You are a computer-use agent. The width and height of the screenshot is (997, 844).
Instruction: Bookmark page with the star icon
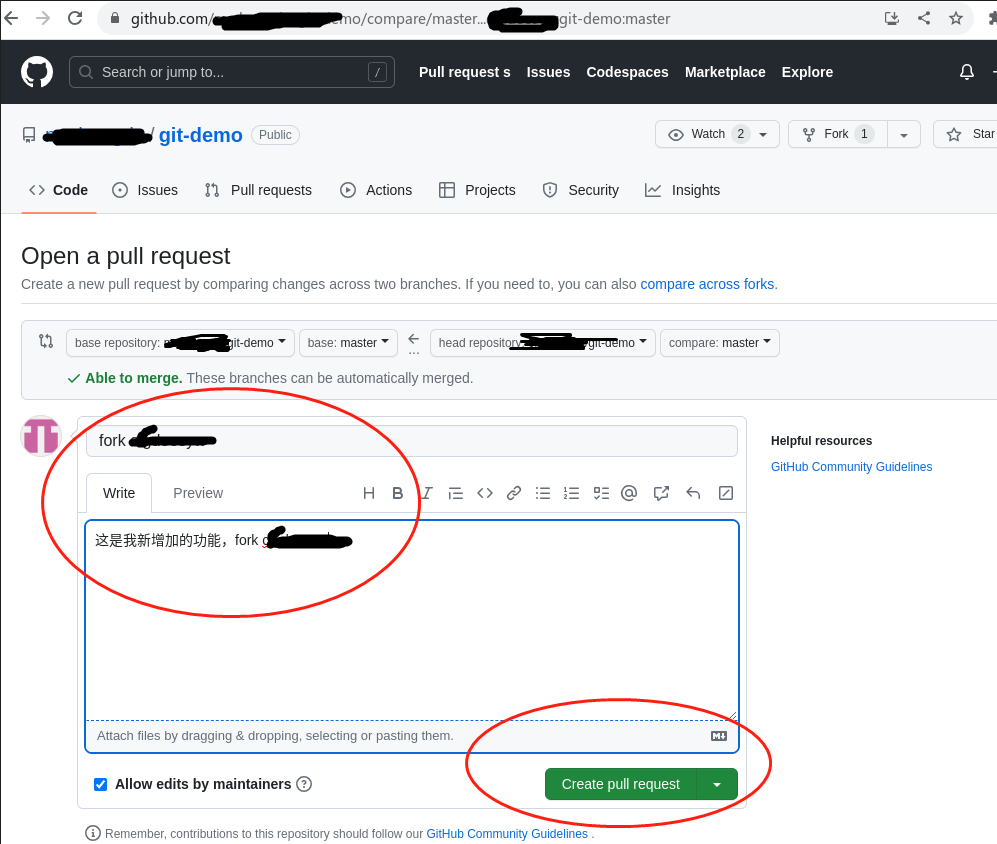point(956,18)
